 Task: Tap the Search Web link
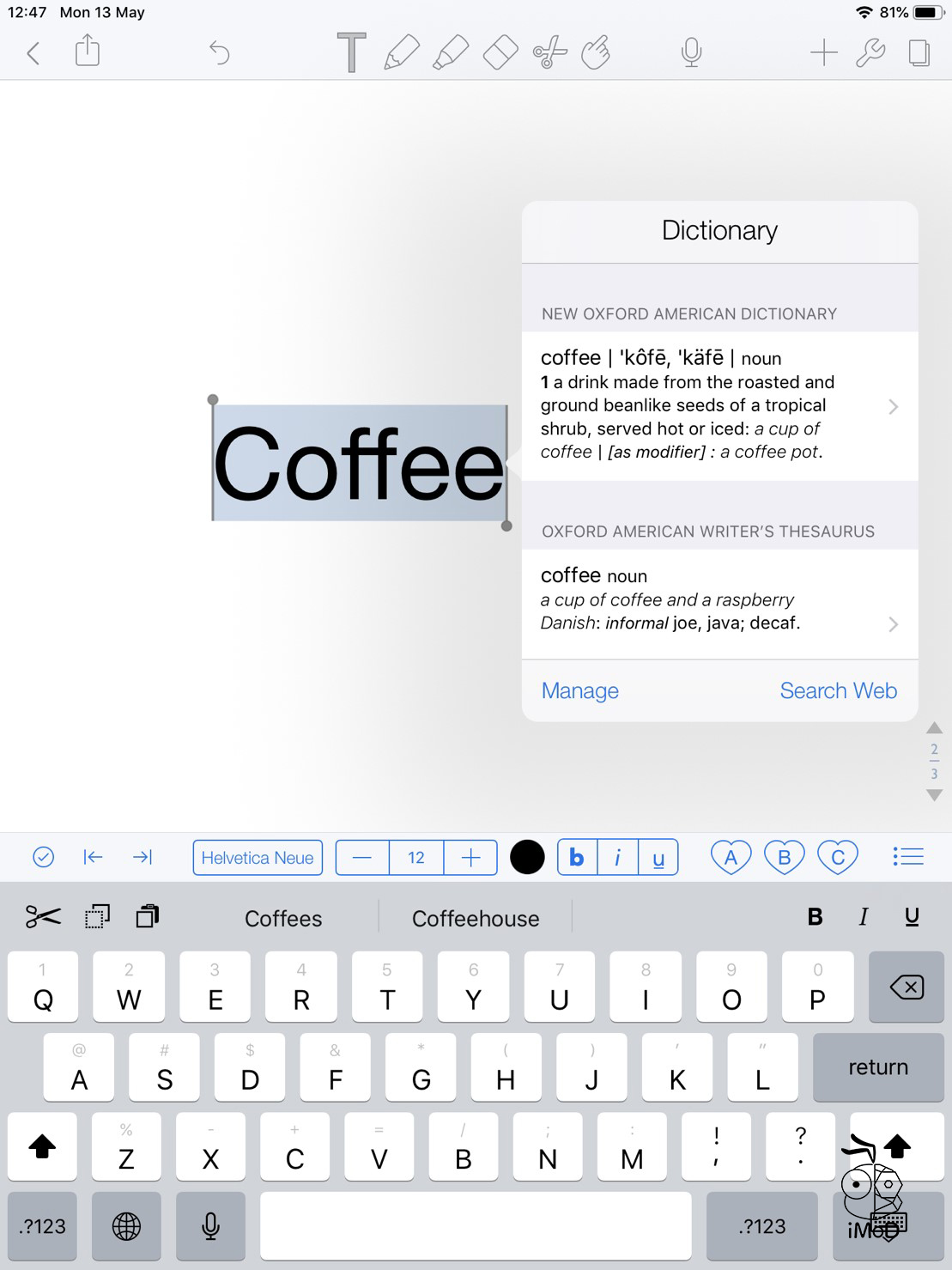[838, 691]
